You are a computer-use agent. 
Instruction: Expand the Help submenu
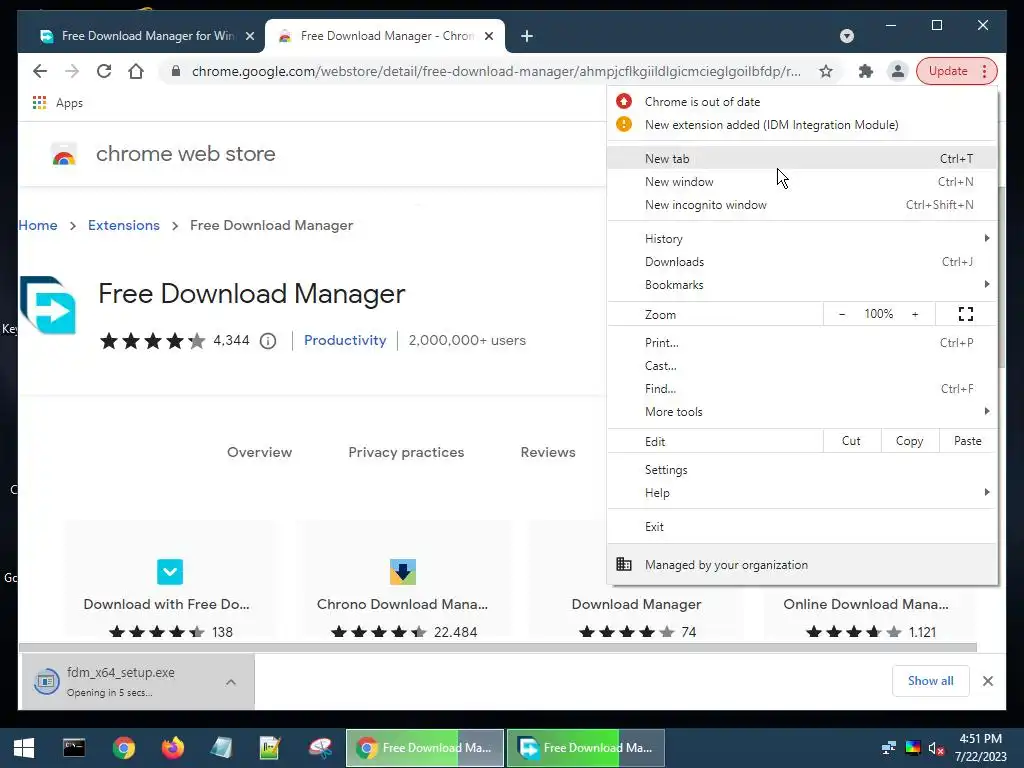(x=801, y=493)
